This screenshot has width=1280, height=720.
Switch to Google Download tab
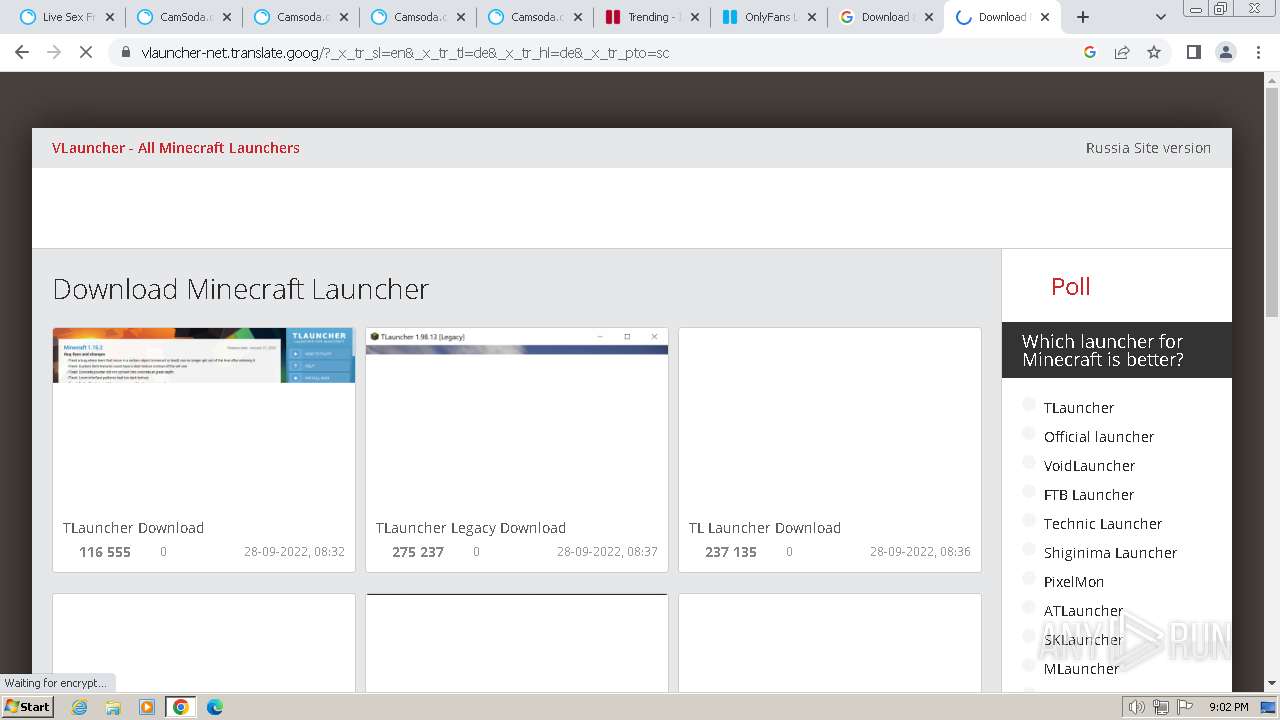click(x=886, y=17)
